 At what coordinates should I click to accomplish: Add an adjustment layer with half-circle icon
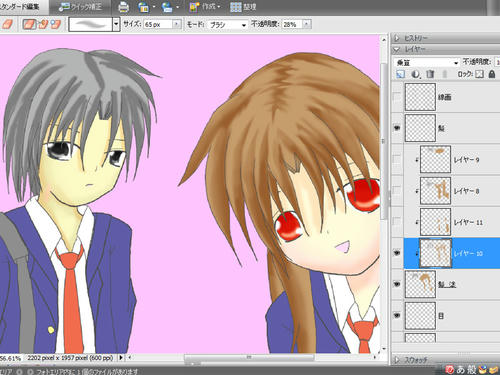(415, 74)
